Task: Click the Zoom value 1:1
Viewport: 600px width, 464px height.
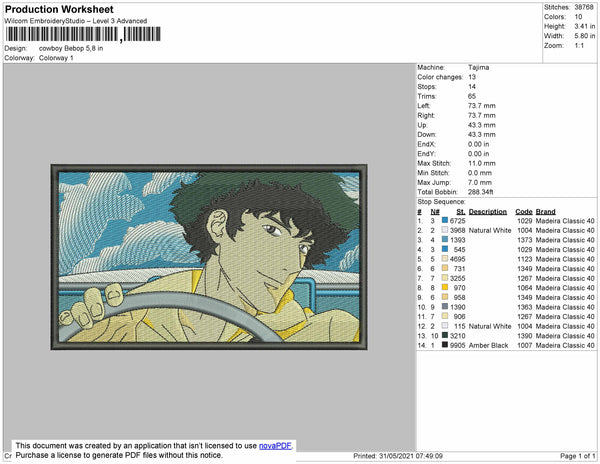Action: point(579,46)
